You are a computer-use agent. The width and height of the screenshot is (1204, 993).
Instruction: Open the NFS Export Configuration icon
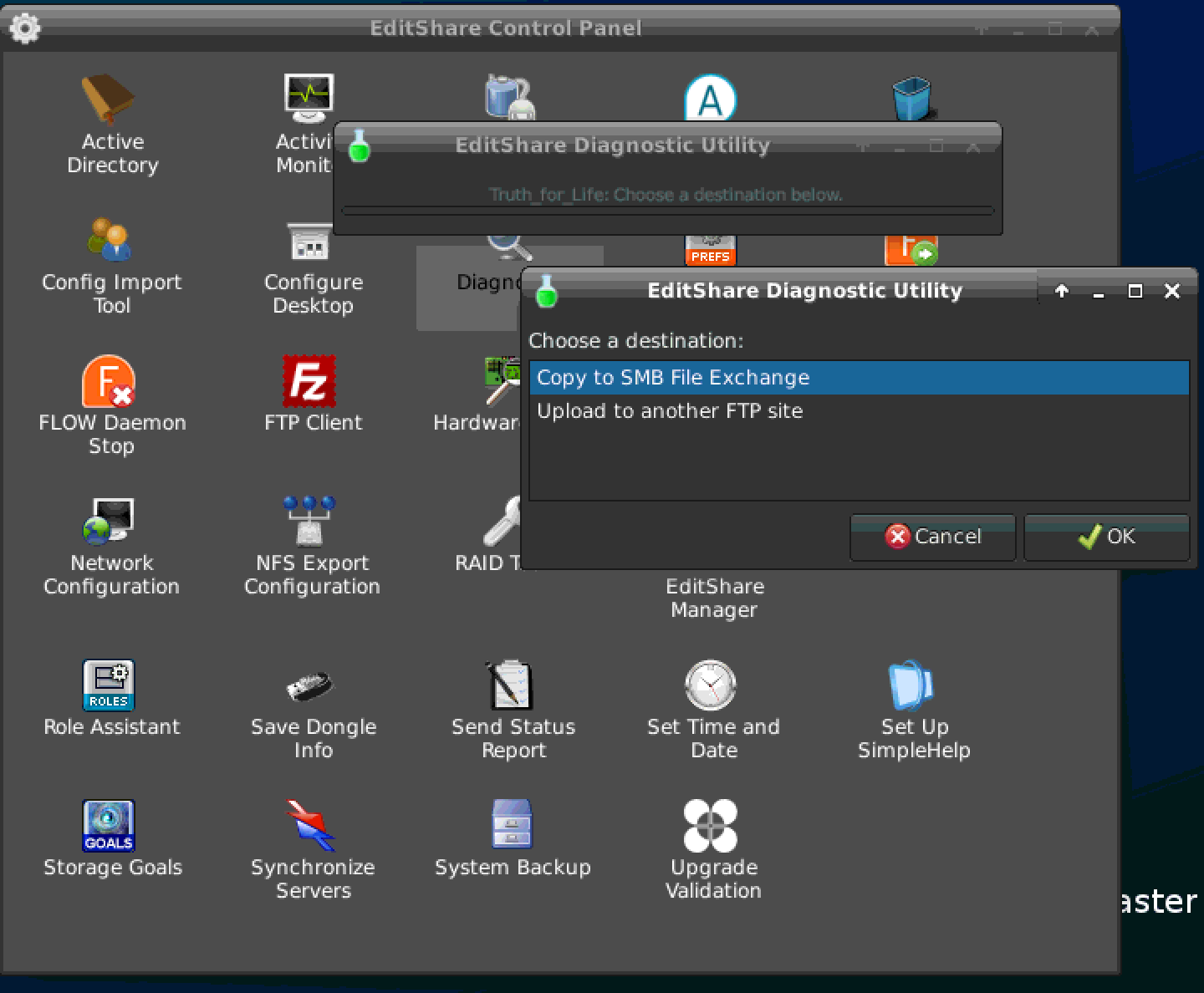click(x=309, y=520)
